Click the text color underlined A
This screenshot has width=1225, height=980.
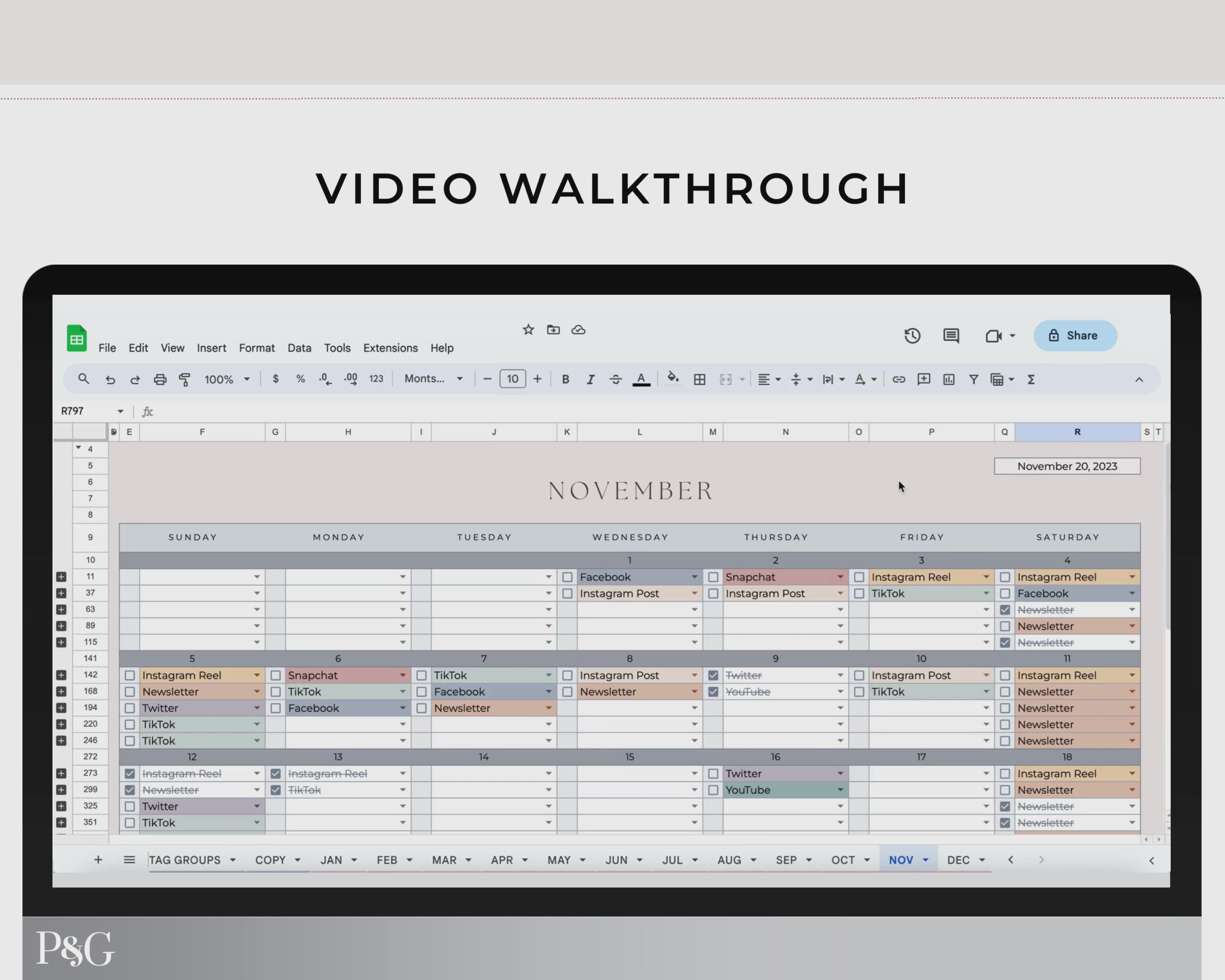pos(641,379)
